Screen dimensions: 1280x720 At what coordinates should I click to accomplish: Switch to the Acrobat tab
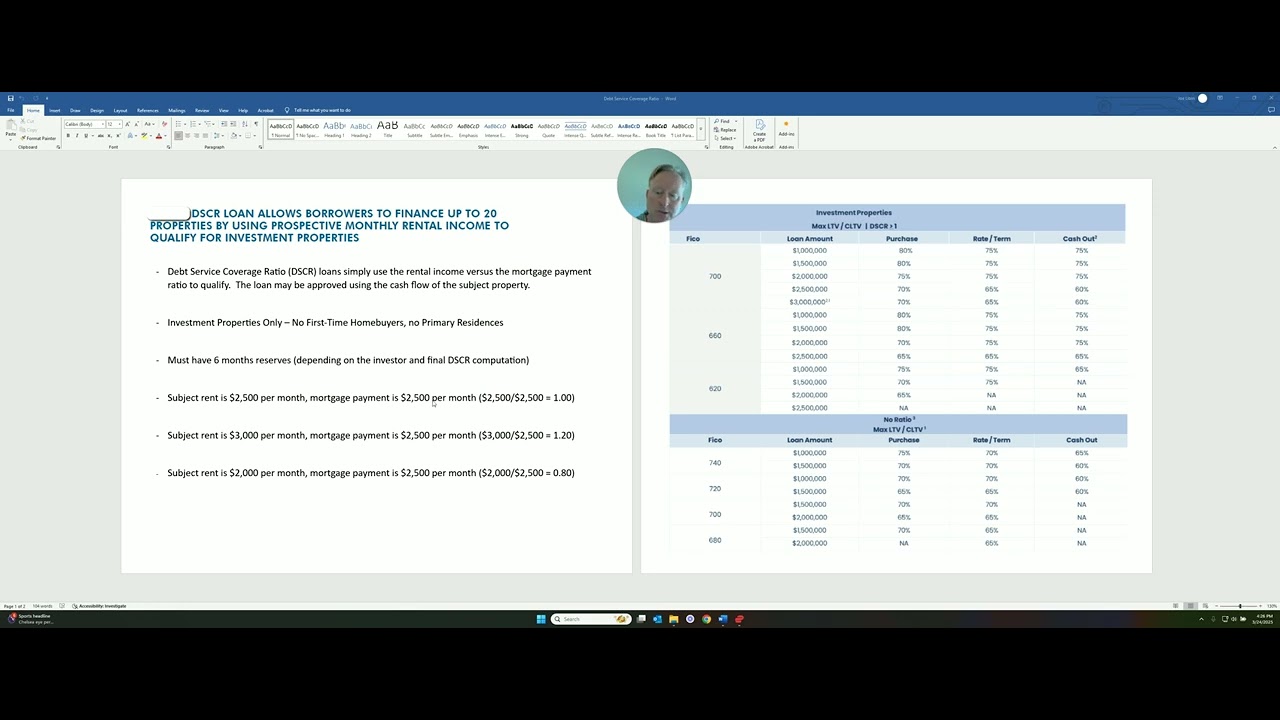click(265, 110)
